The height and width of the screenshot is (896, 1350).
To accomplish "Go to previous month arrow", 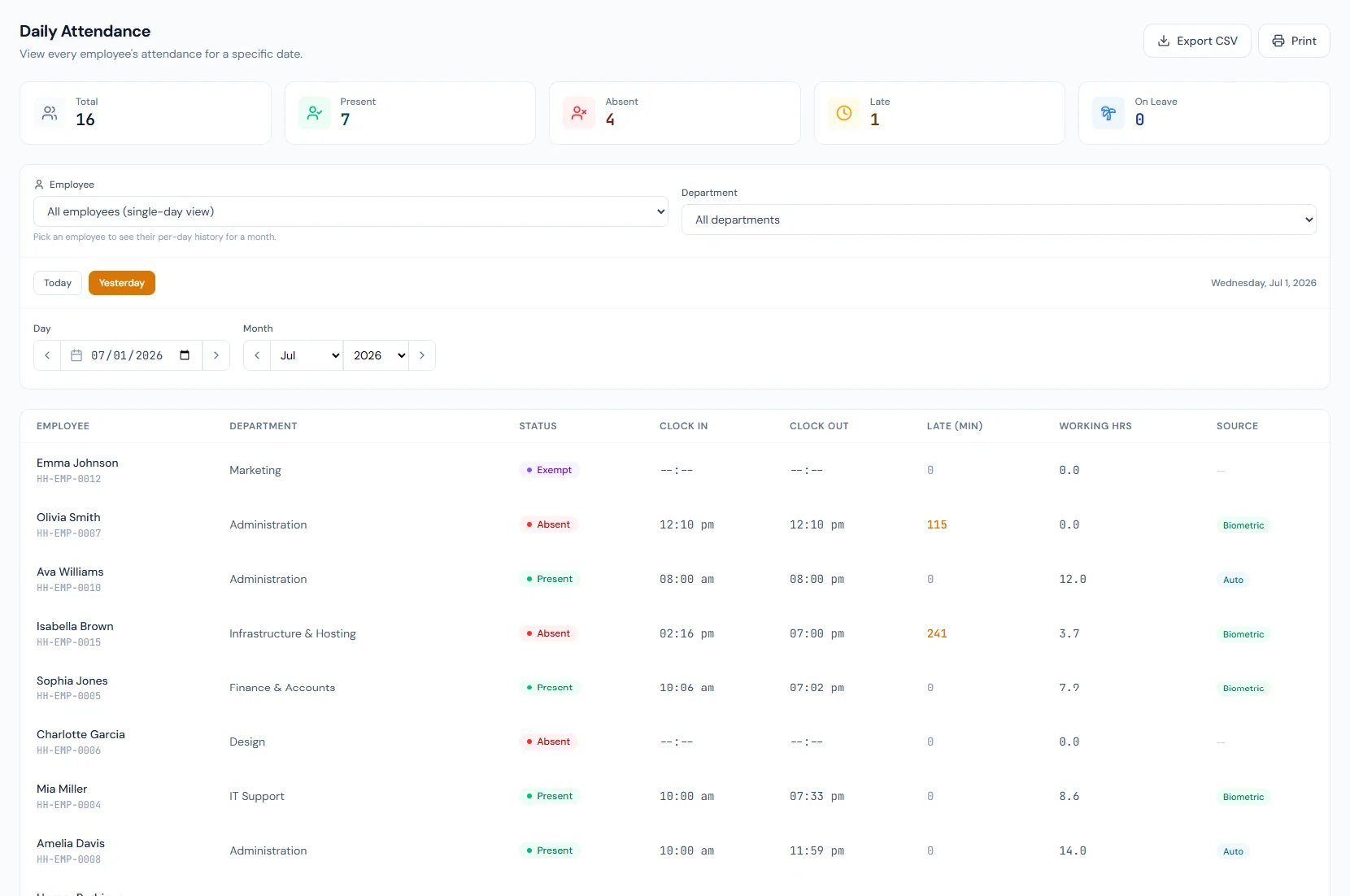I will pos(257,355).
